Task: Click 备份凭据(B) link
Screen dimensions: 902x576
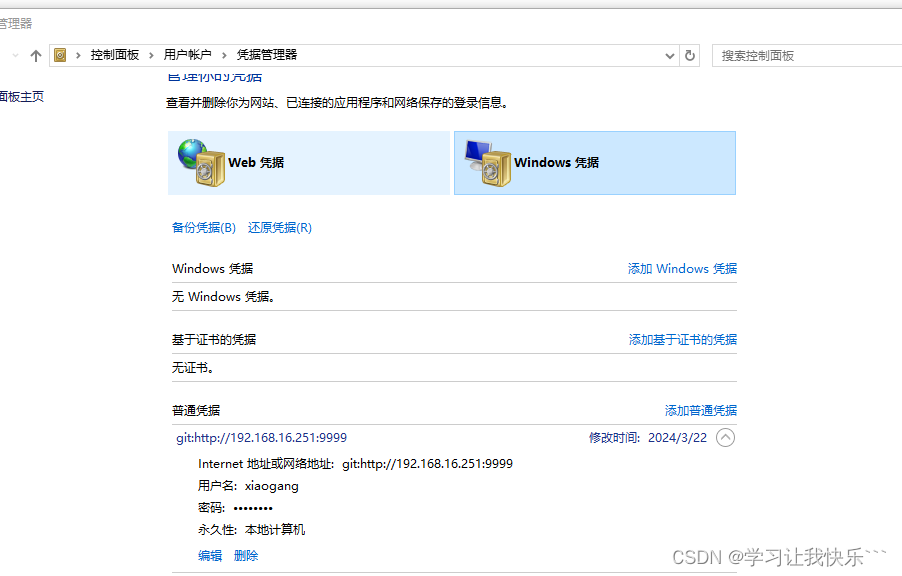Action: pyautogui.click(x=204, y=228)
